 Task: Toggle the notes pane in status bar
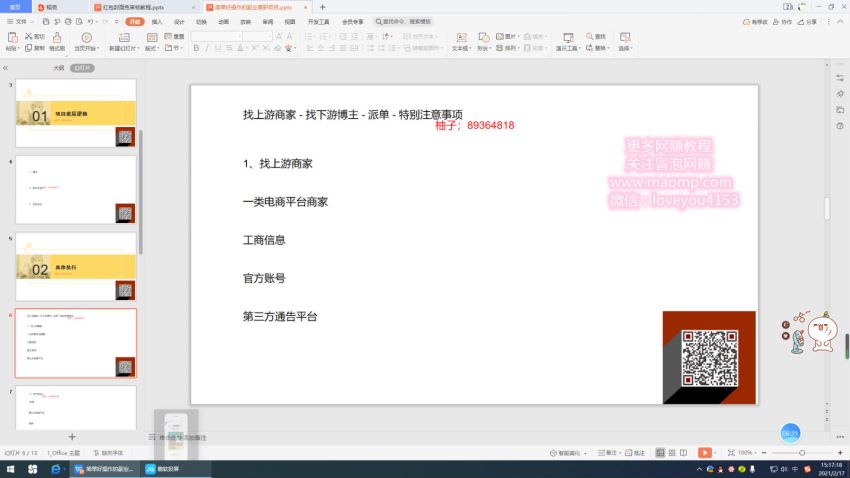click(x=607, y=453)
